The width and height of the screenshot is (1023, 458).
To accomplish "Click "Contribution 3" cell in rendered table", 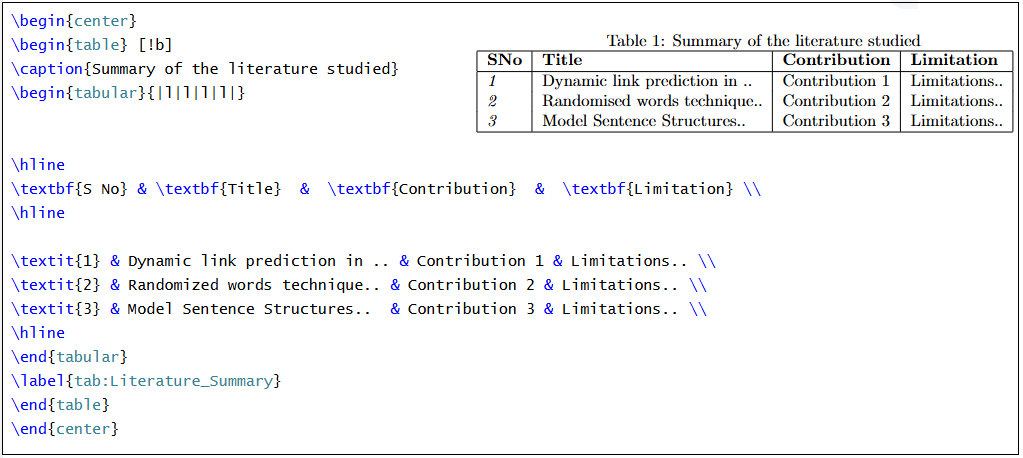I will click(x=836, y=121).
